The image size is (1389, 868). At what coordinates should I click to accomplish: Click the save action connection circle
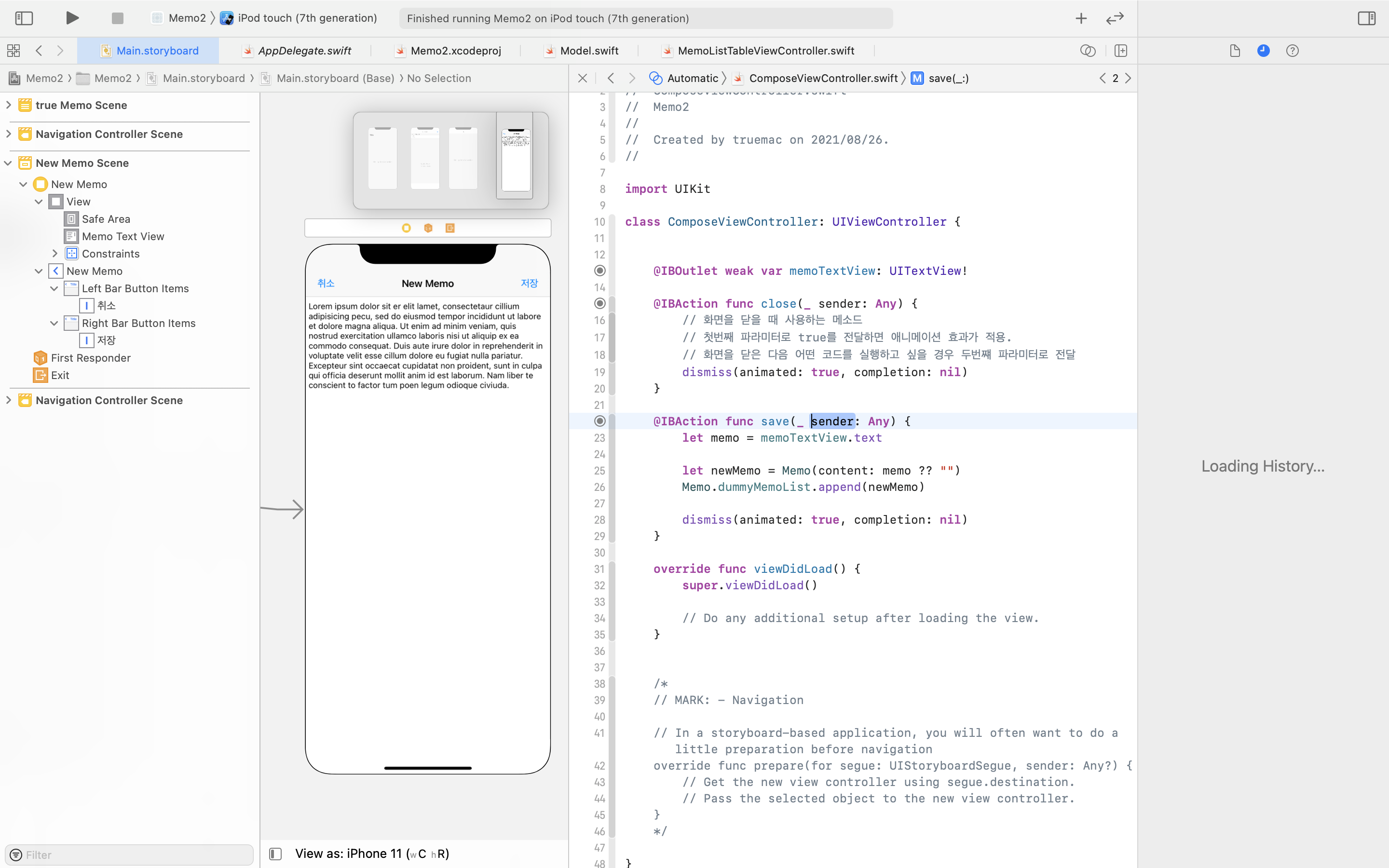[x=600, y=421]
